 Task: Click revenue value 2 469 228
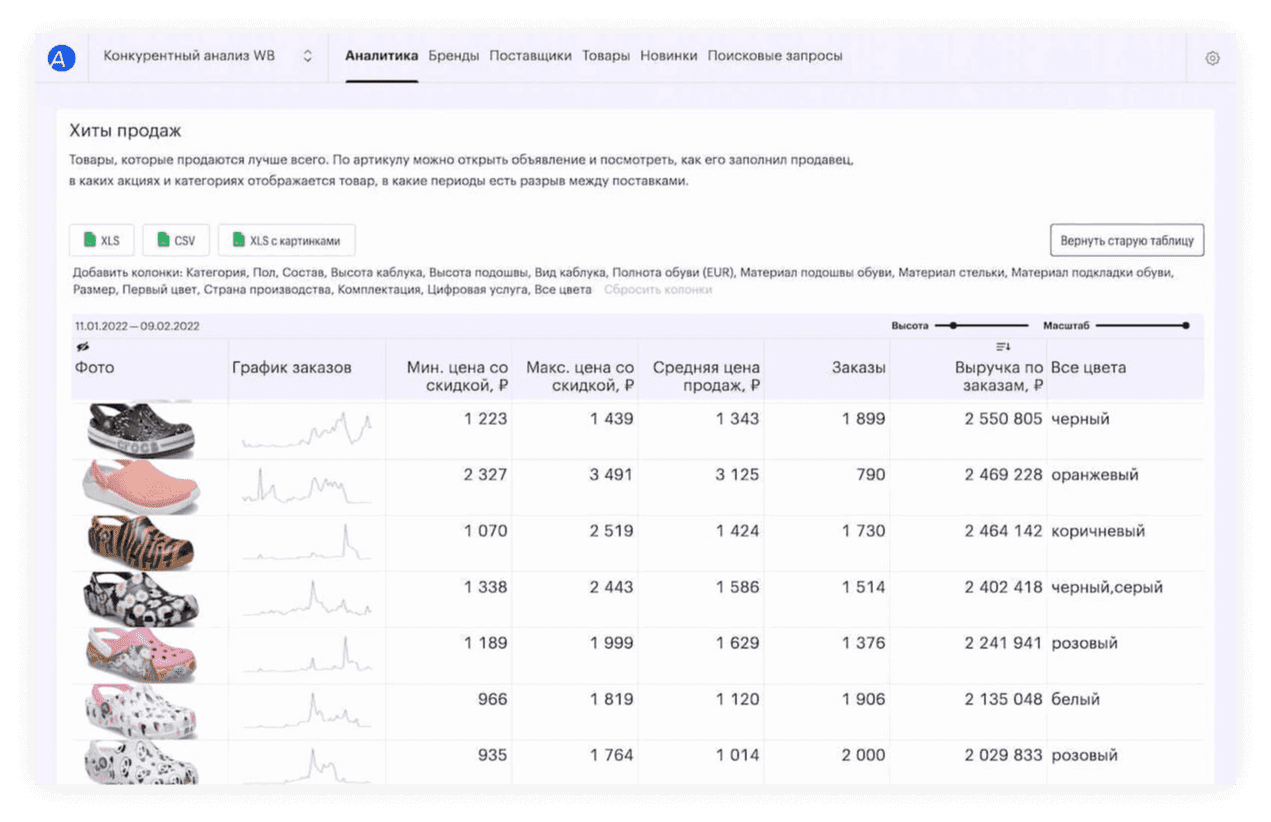[x=1003, y=475]
